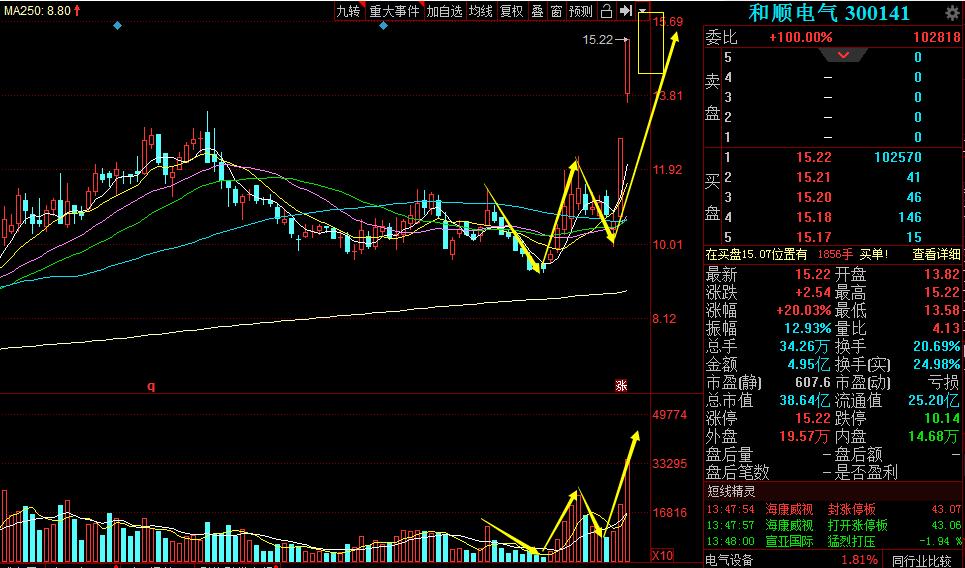Click the 跌停 10.14 price
The image size is (965, 568).
click(942, 418)
